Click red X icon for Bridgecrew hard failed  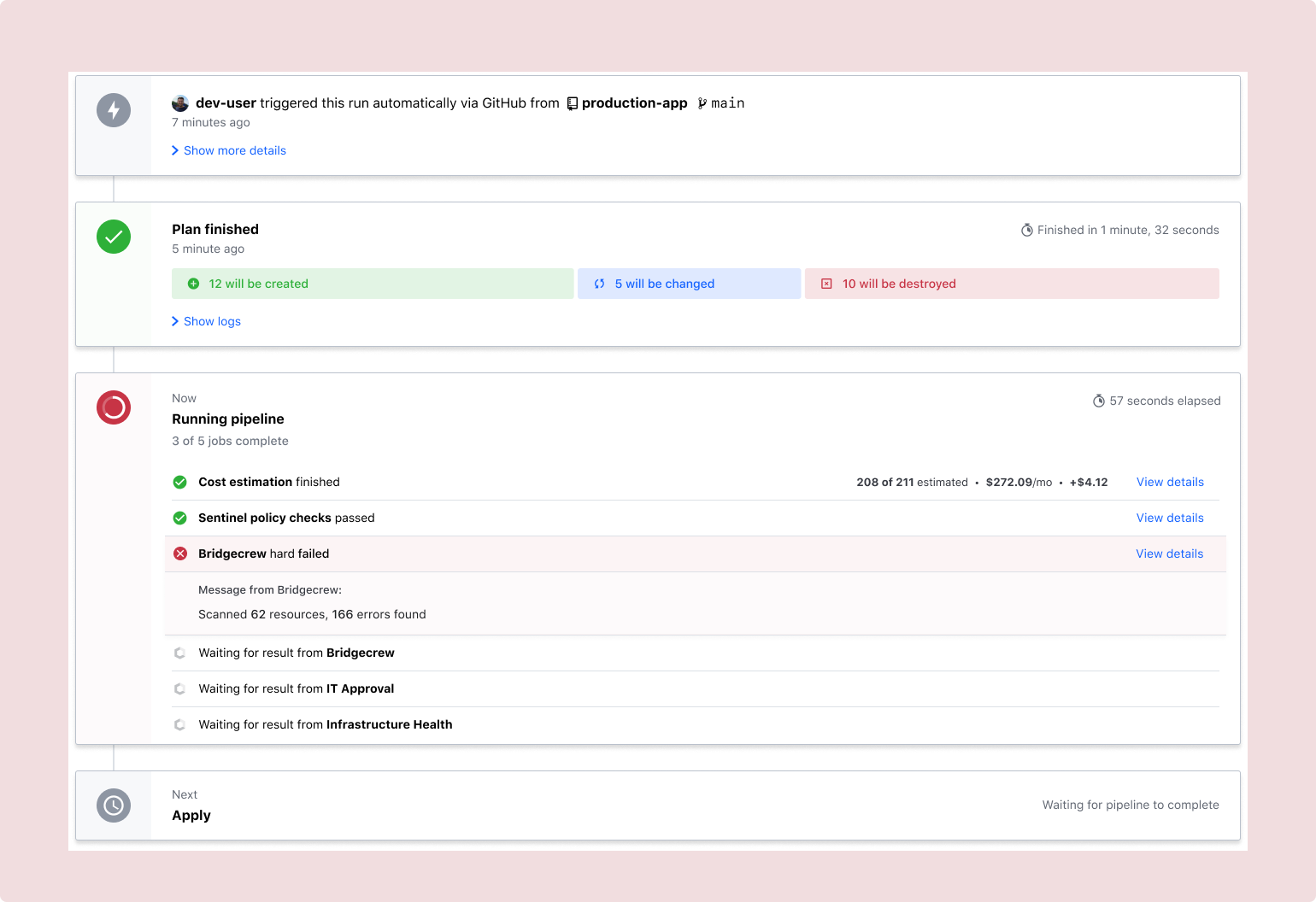pyautogui.click(x=180, y=553)
